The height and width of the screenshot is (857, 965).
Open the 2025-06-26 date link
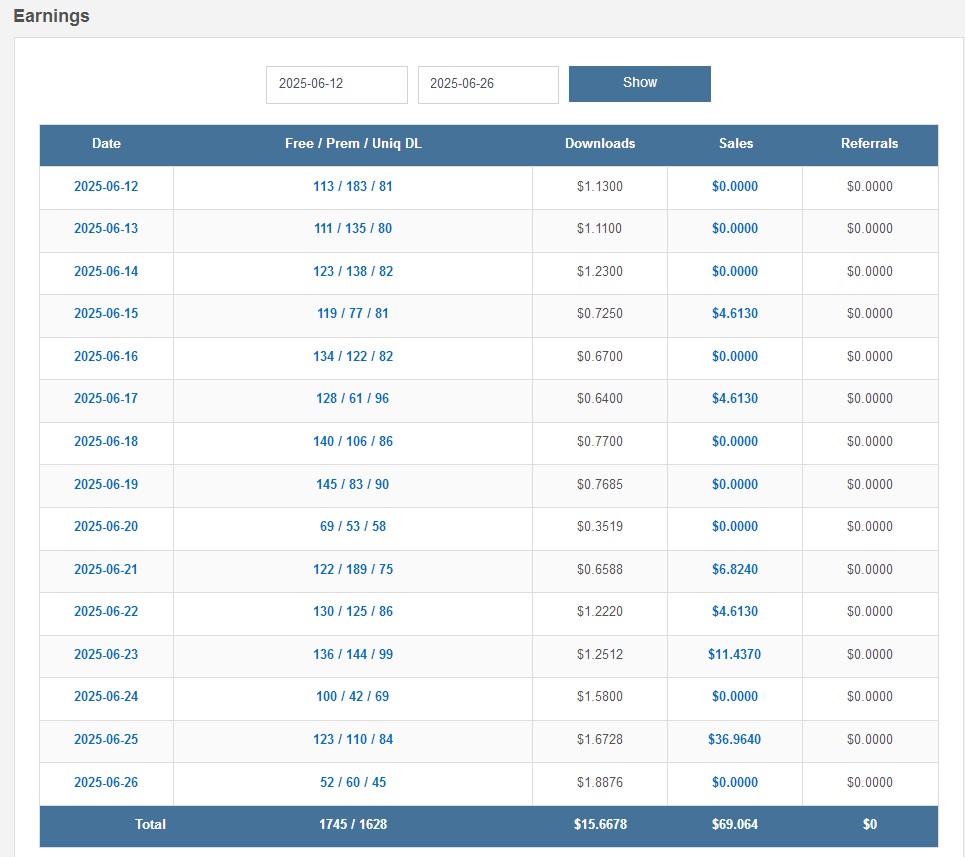pyautogui.click(x=106, y=782)
